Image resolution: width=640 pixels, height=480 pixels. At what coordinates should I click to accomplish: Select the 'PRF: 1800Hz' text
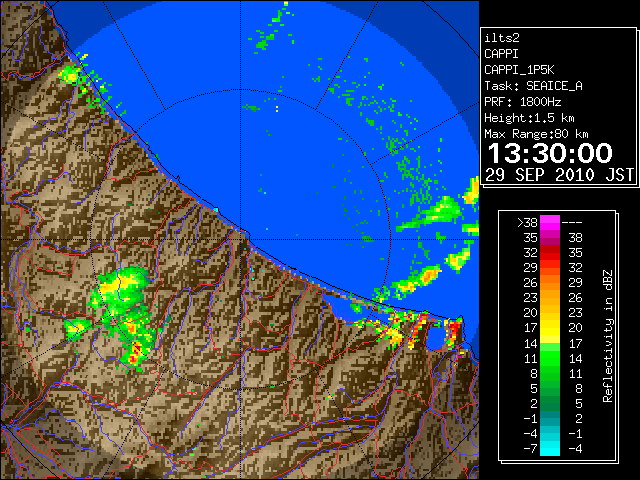(x=522, y=102)
